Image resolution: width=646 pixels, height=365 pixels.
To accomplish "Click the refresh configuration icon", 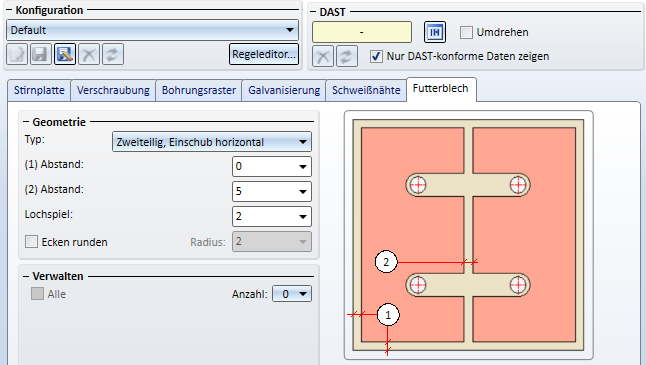I will [112, 54].
